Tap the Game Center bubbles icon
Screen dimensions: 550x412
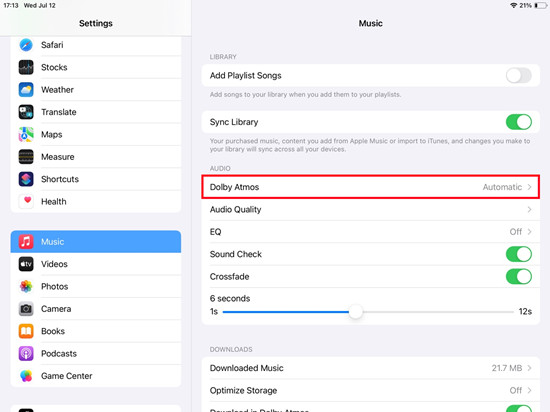[26, 376]
